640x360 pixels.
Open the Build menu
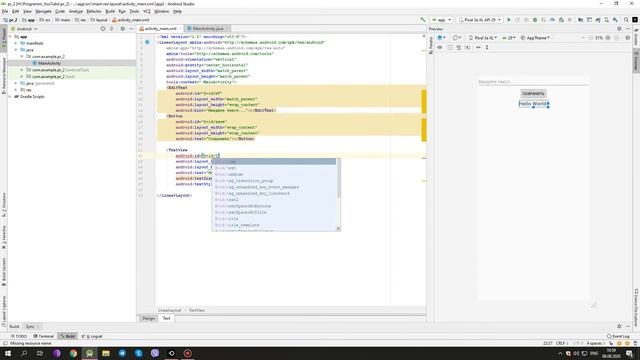tap(110, 11)
